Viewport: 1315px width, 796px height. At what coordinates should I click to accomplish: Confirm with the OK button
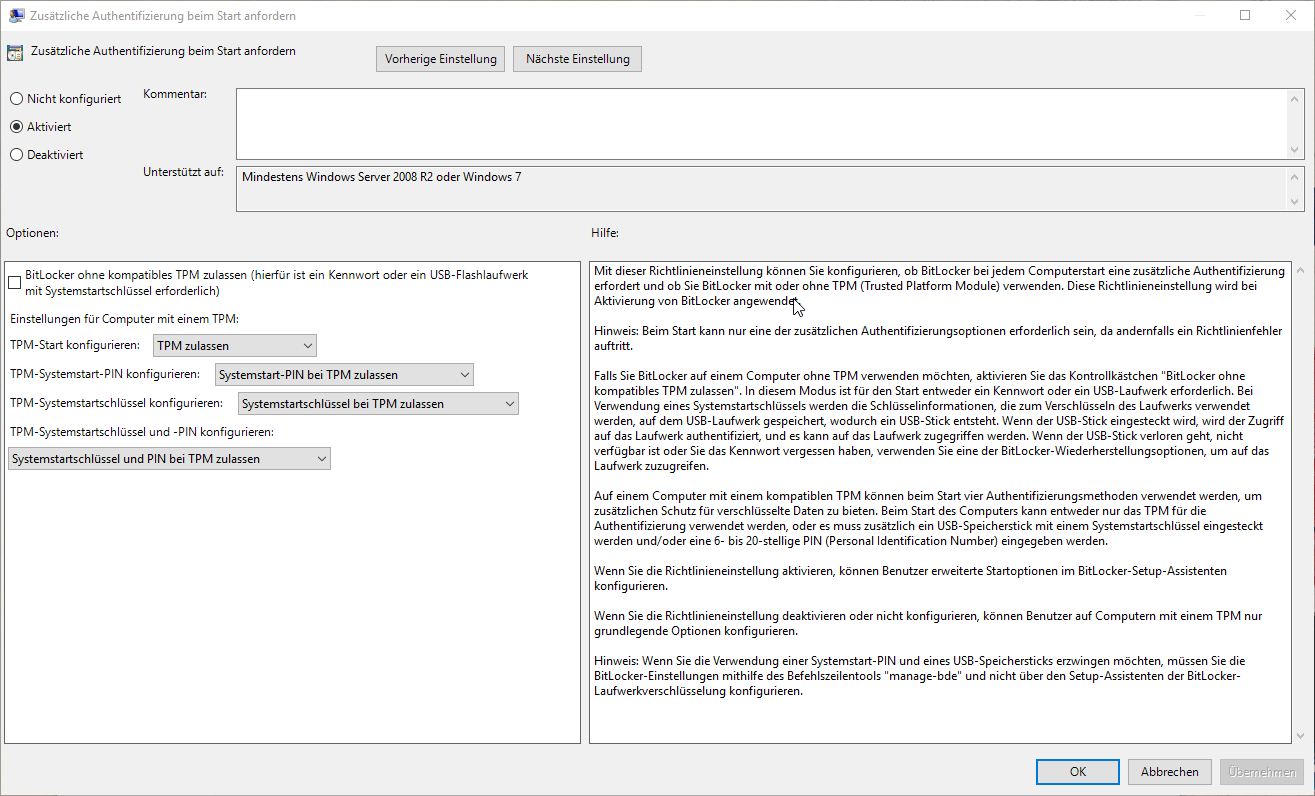pyautogui.click(x=1078, y=772)
